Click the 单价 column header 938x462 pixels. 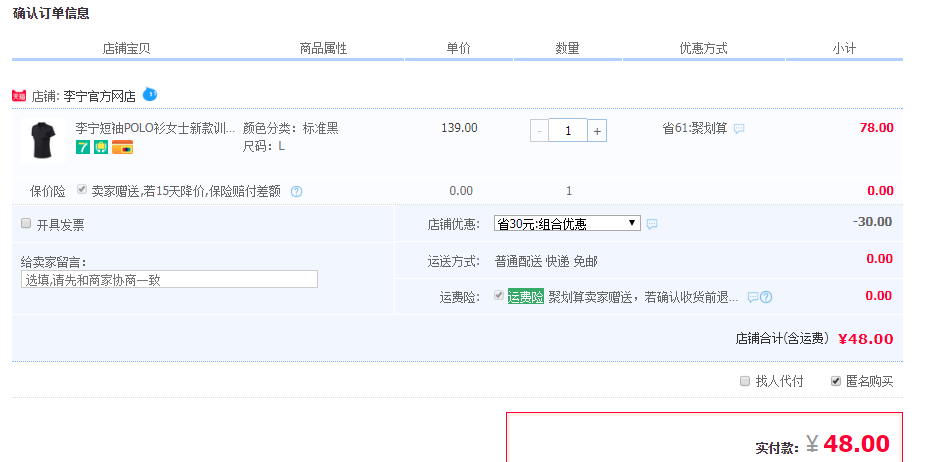click(459, 49)
